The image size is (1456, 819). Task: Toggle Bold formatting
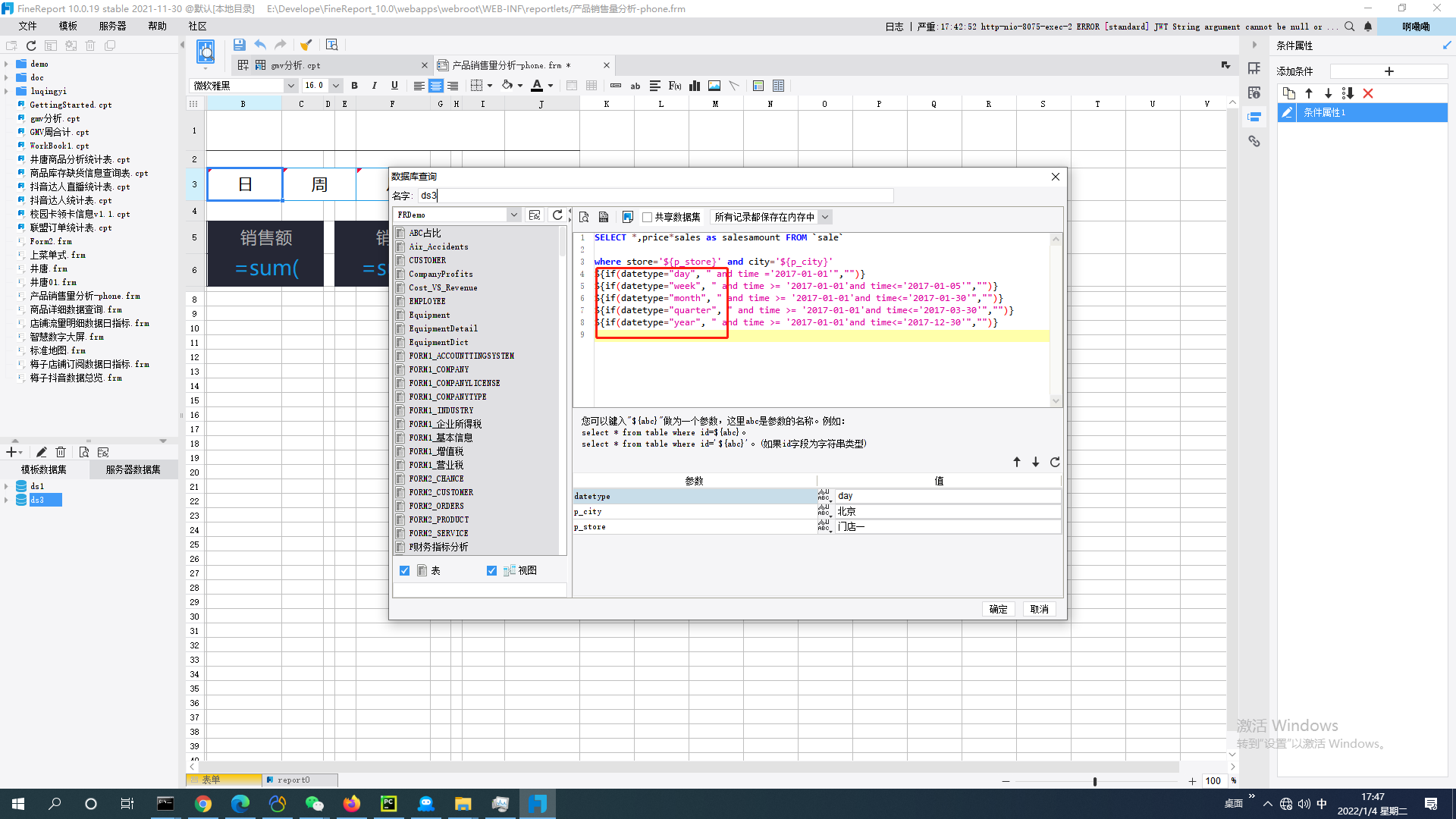coord(354,86)
